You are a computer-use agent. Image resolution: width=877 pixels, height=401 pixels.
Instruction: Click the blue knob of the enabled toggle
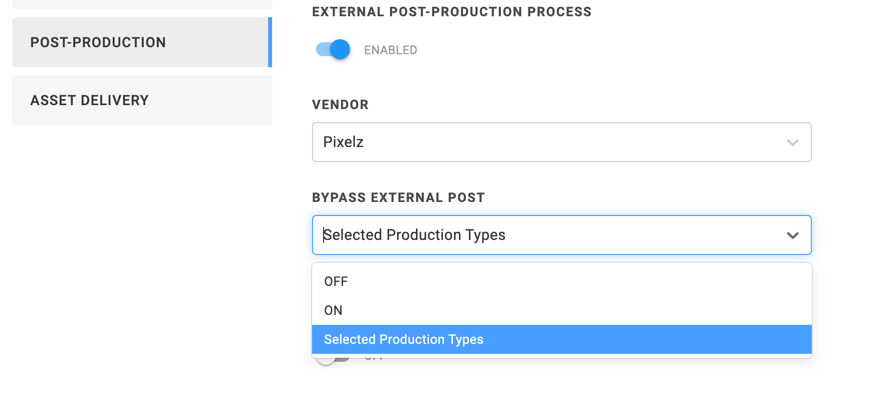(x=340, y=49)
